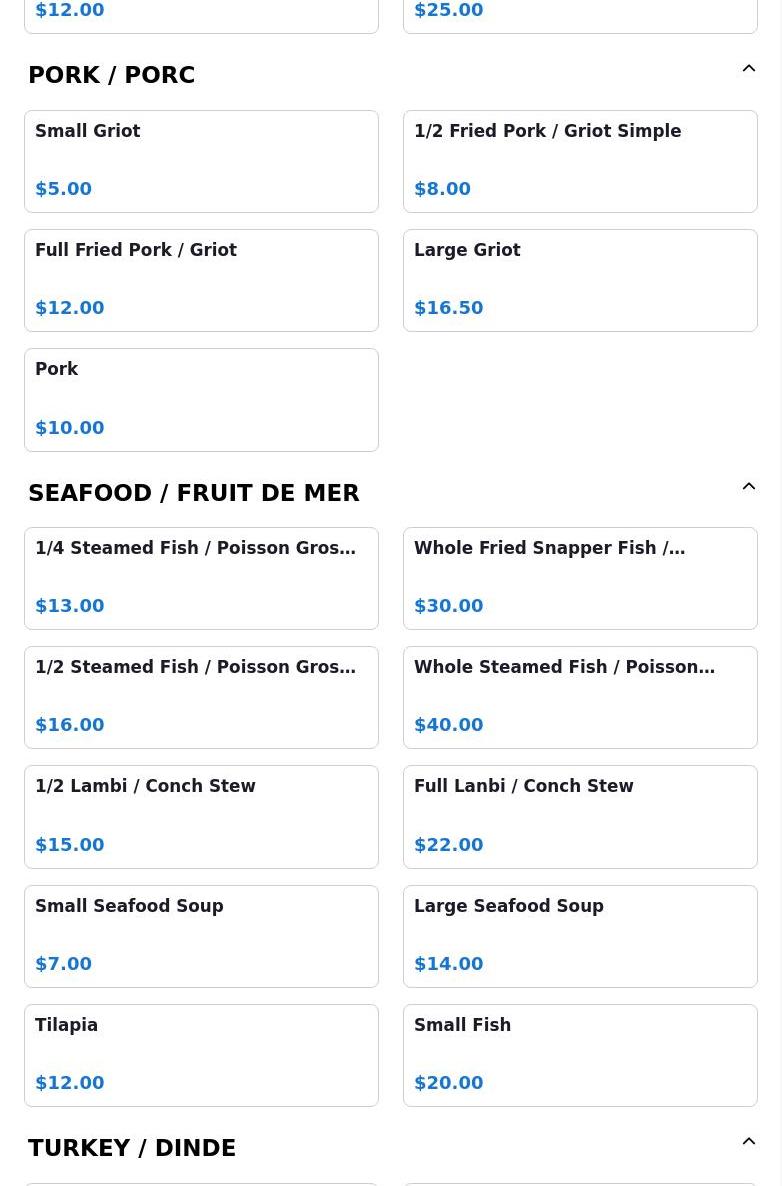Select the Small Griot item
This screenshot has width=782, height=1186.
click(201, 161)
